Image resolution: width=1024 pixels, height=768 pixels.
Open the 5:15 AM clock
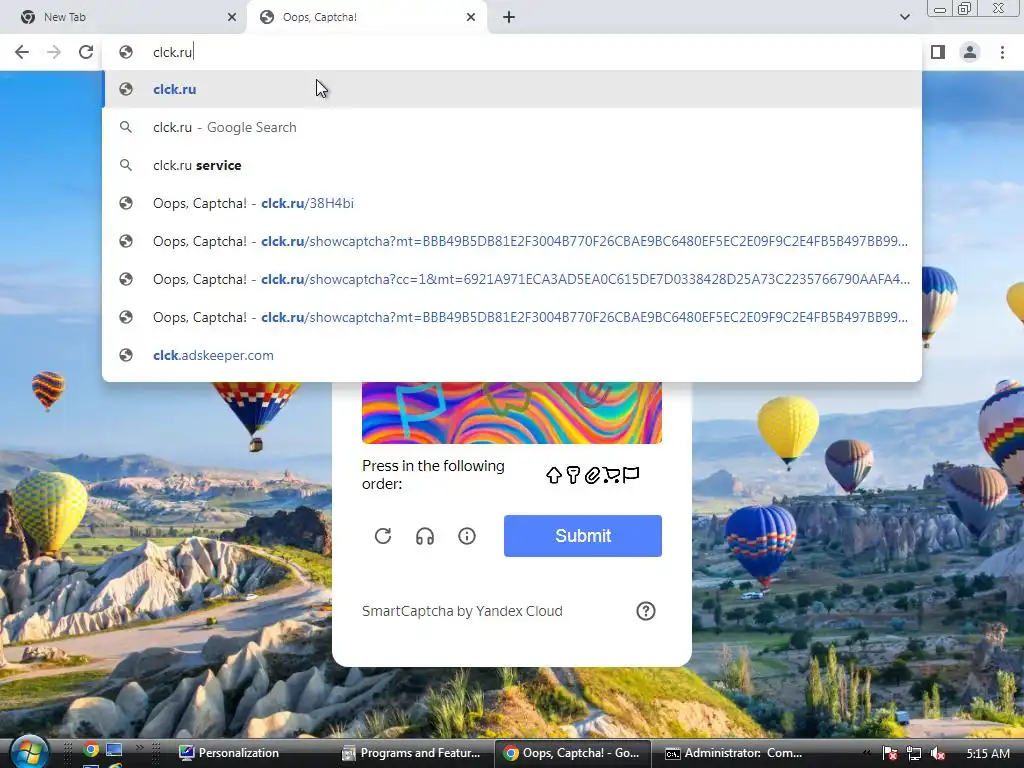(987, 753)
